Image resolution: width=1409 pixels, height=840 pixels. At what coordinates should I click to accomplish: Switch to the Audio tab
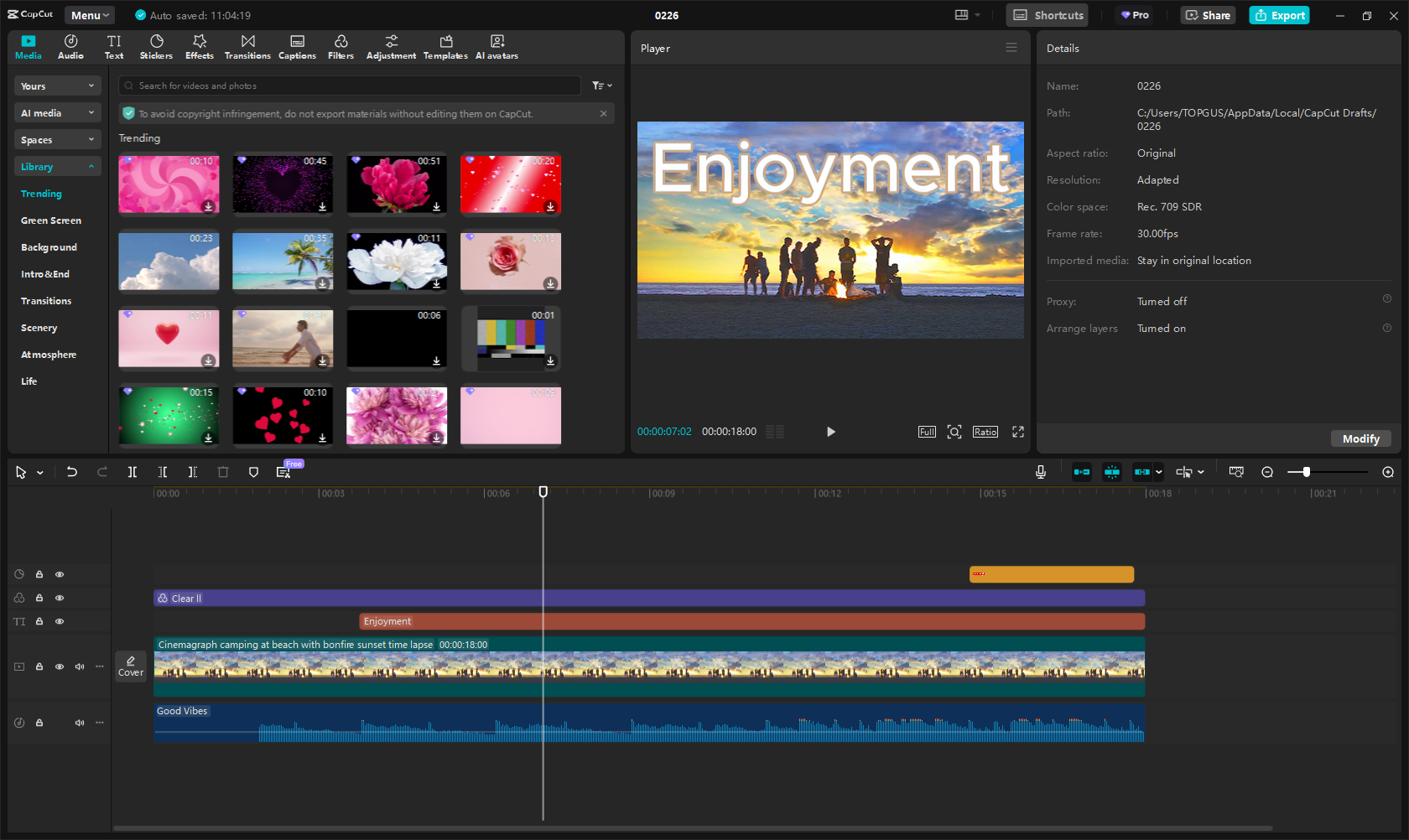pos(70,47)
